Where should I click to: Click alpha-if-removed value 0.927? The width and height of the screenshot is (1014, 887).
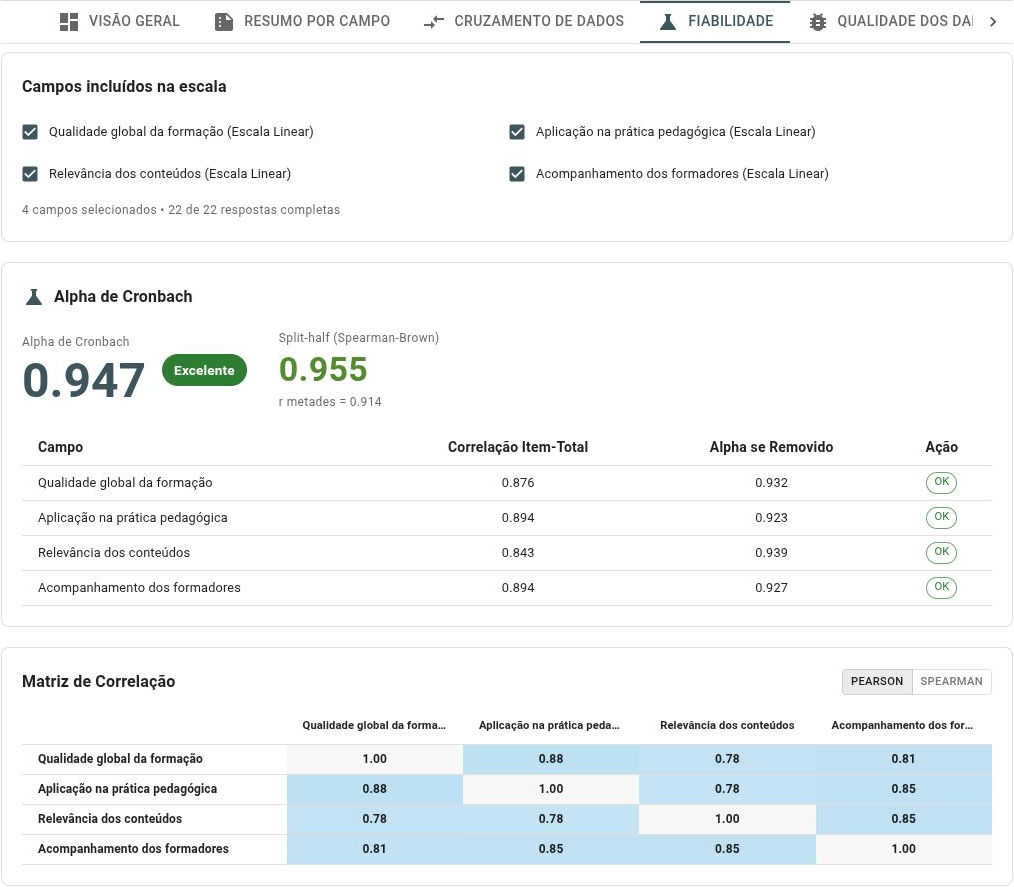point(771,588)
